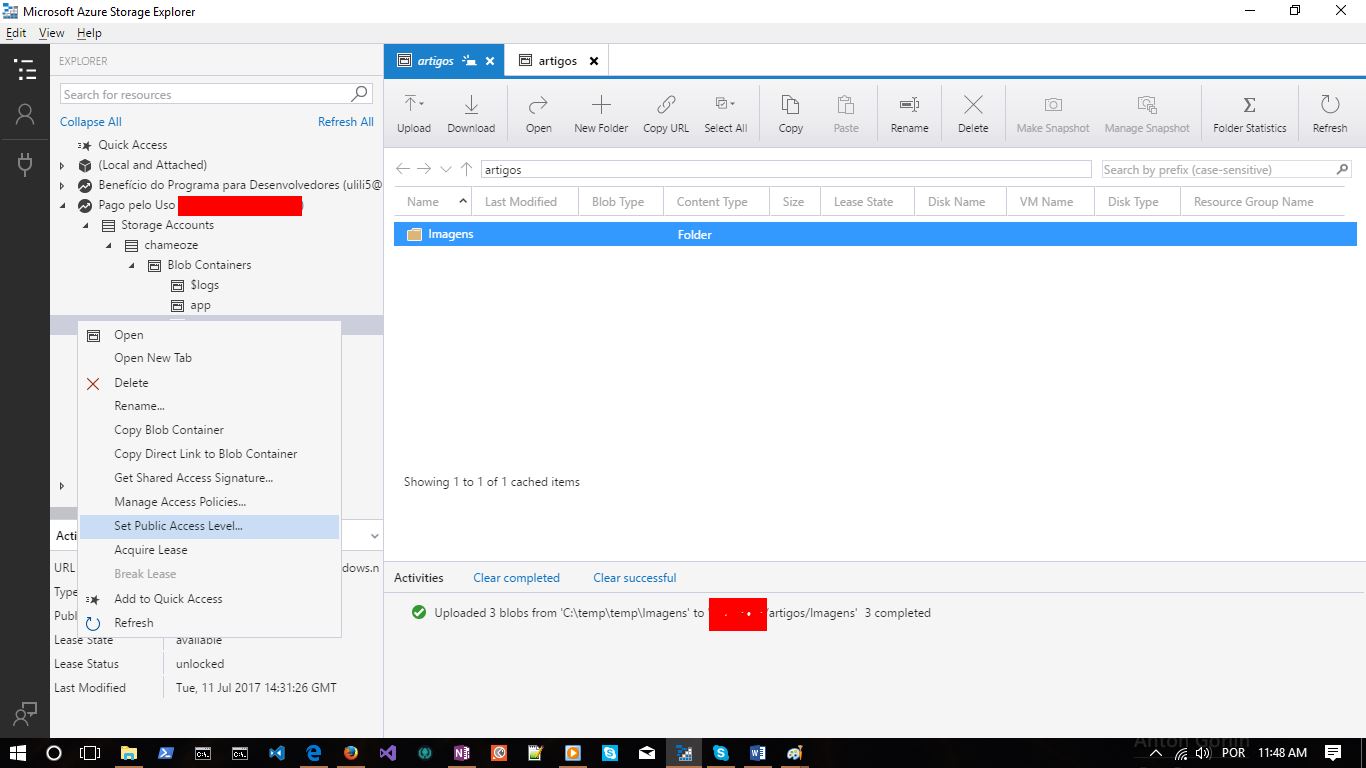Viewport: 1366px width, 768px height.
Task: Click the Download toolbar button
Action: coord(471,114)
